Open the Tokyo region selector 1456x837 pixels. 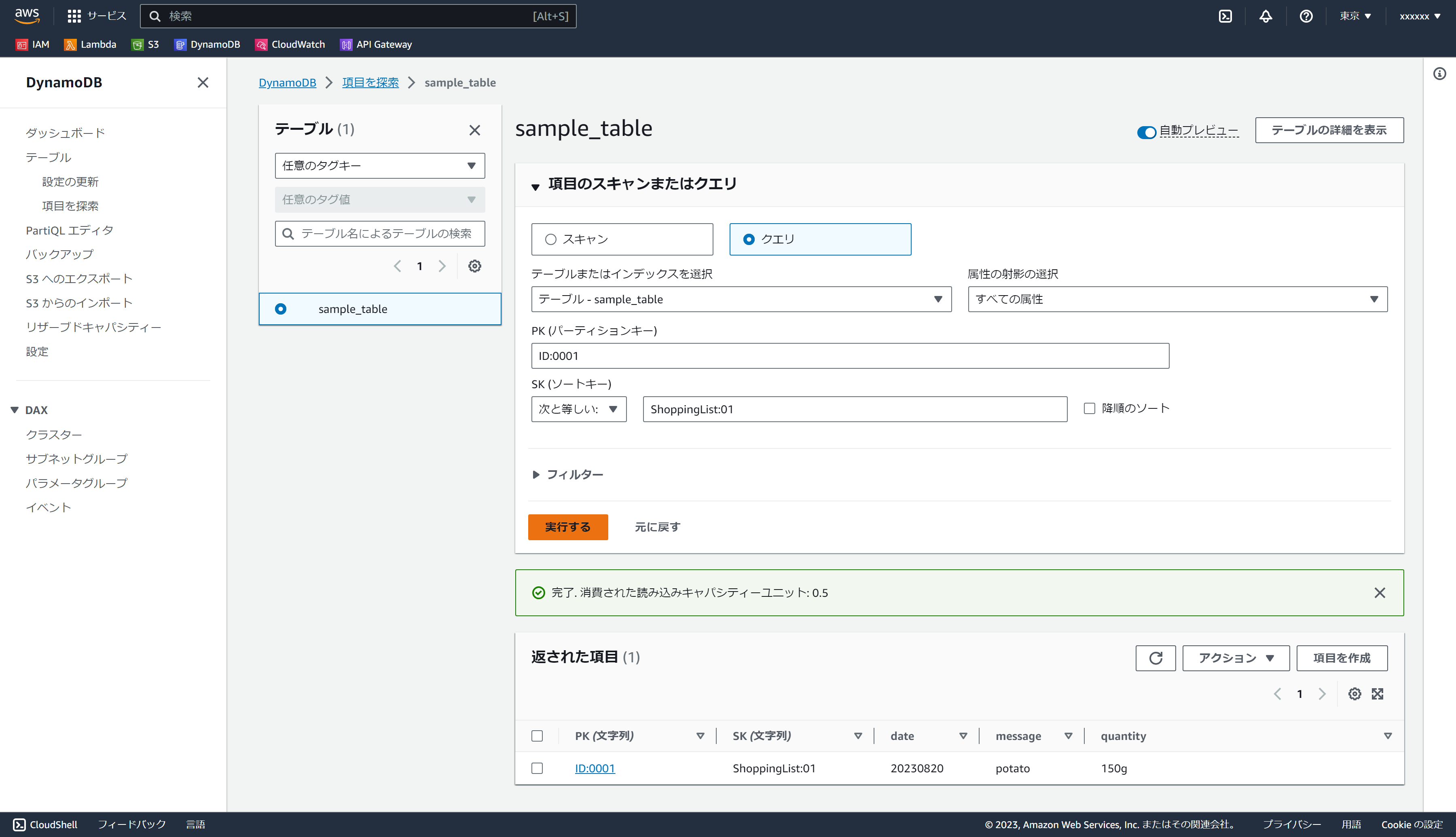(1355, 16)
